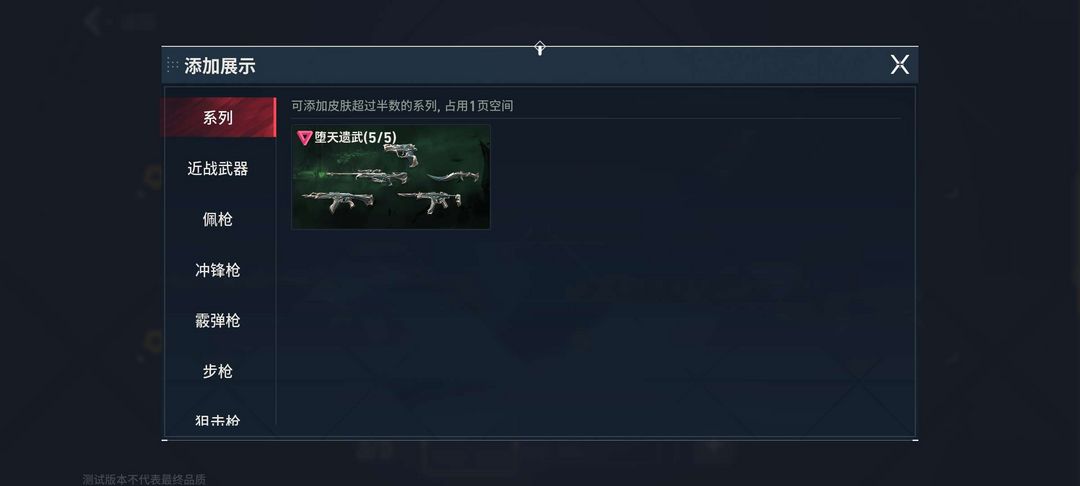Select the sniper rifle in 堕天遗武 preview
The width and height of the screenshot is (1080, 486).
(365, 177)
